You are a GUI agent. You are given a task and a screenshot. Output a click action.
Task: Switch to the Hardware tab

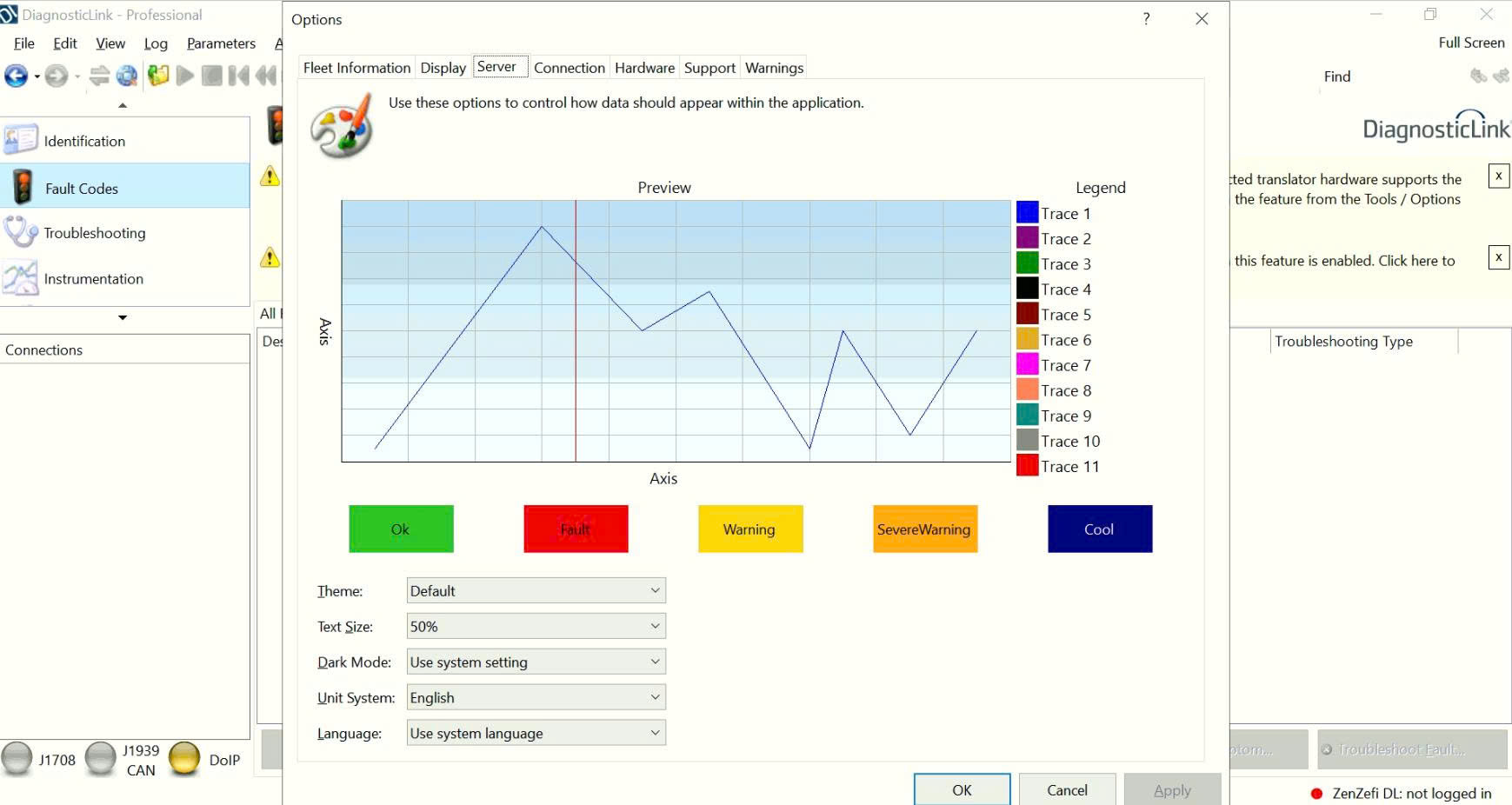pyautogui.click(x=644, y=68)
